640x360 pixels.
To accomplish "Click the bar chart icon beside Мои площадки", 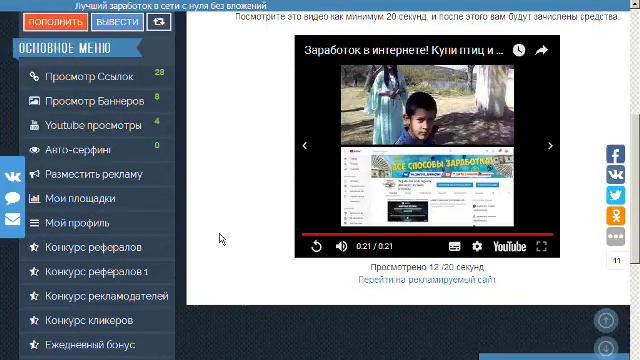I will coord(34,199).
